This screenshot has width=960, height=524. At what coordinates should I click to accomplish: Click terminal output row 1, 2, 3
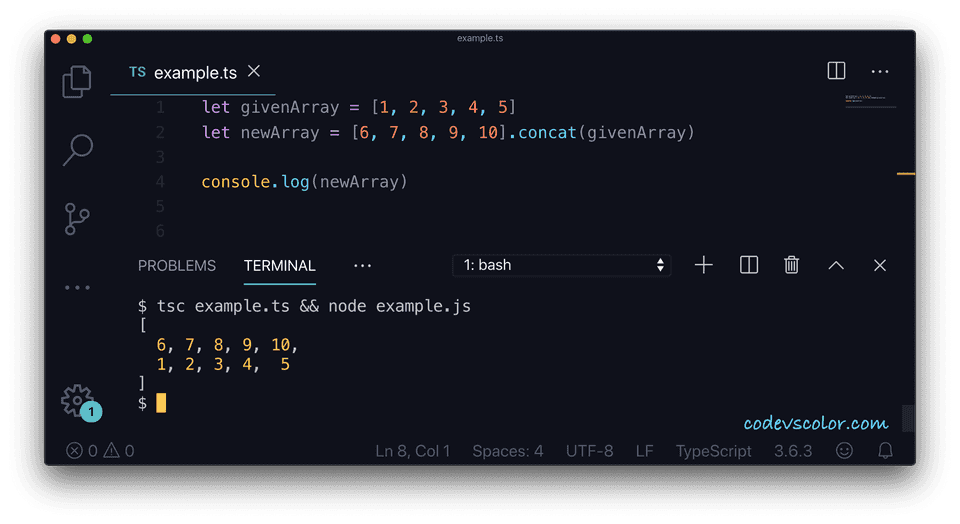coord(223,365)
